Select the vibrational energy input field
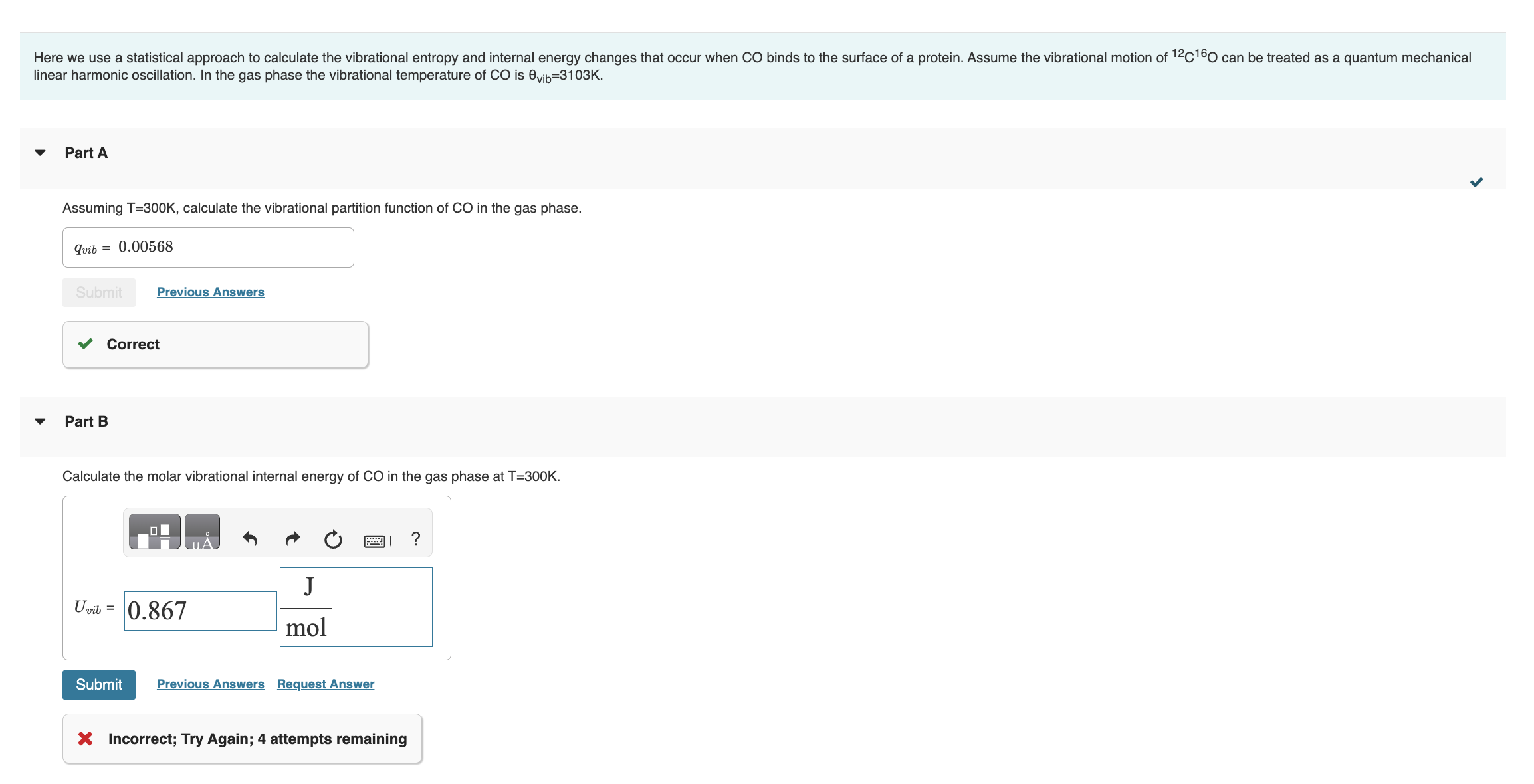This screenshot has height=784, width=1534. point(196,608)
